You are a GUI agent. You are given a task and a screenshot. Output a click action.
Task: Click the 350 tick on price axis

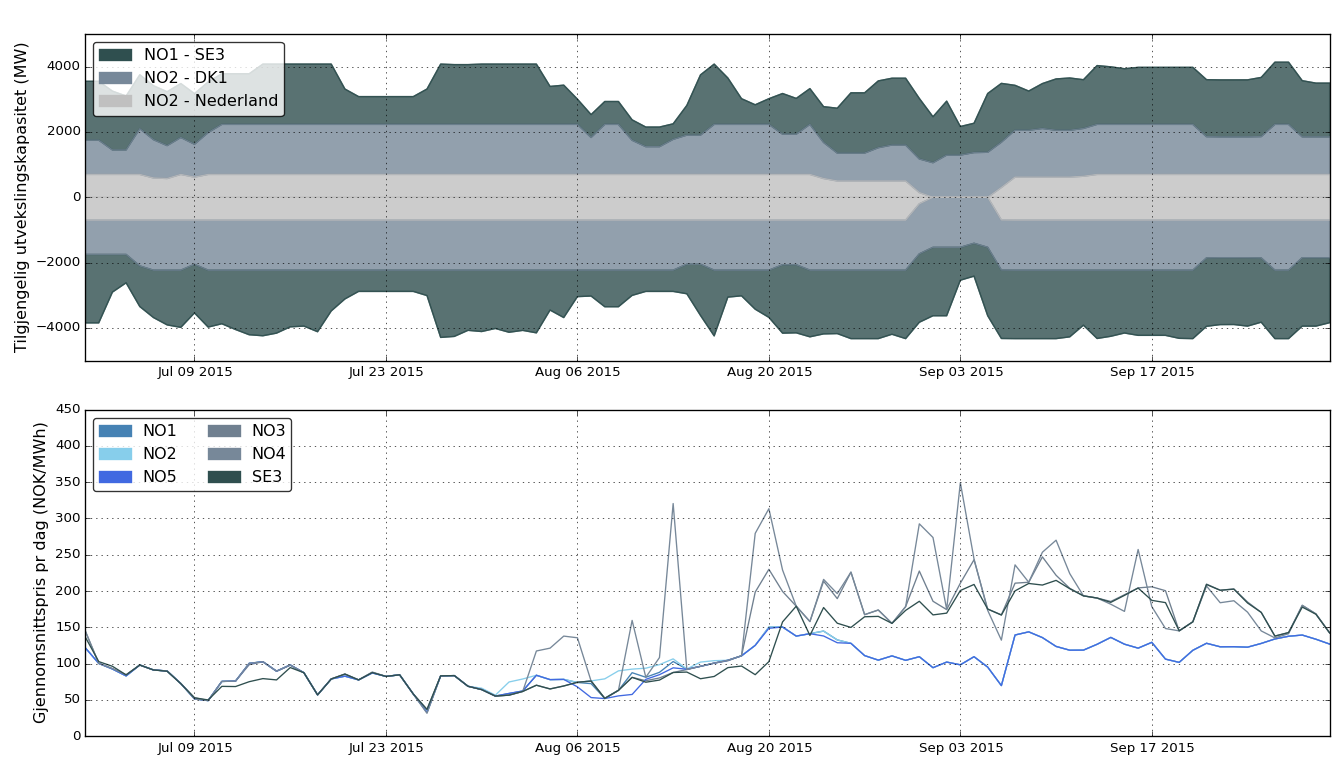click(69, 482)
